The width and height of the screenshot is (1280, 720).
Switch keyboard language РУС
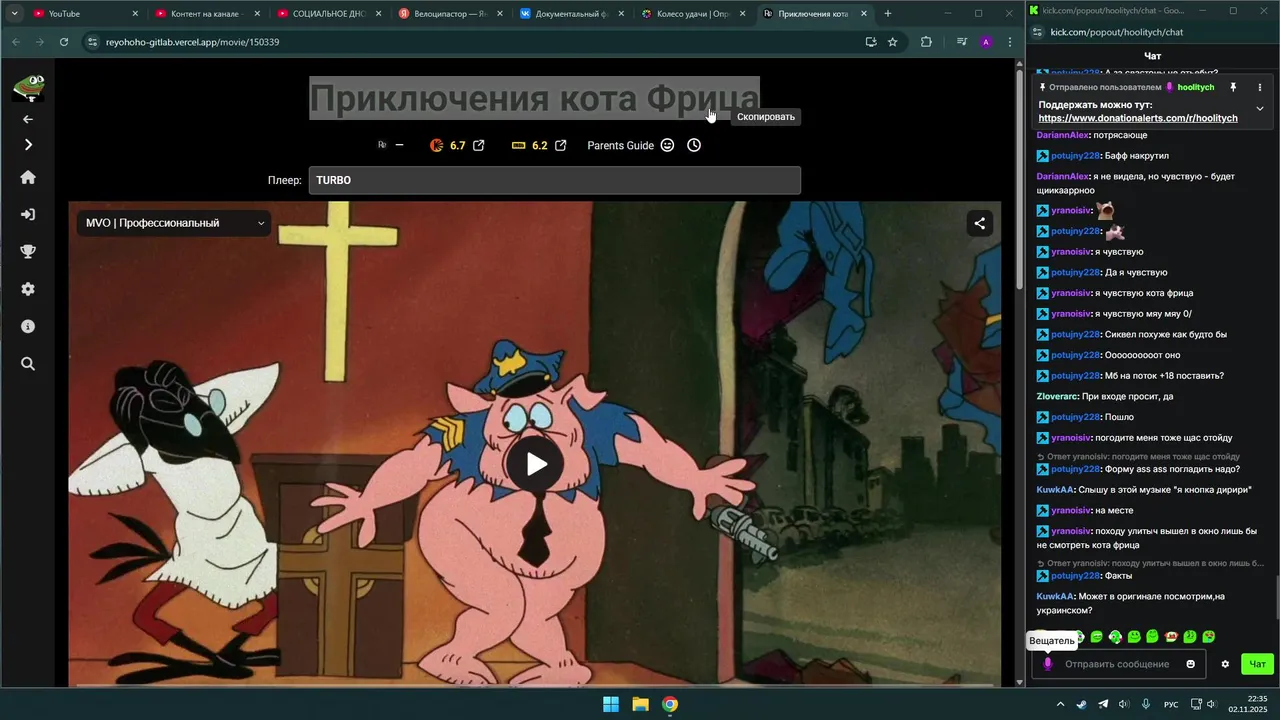pos(1171,704)
